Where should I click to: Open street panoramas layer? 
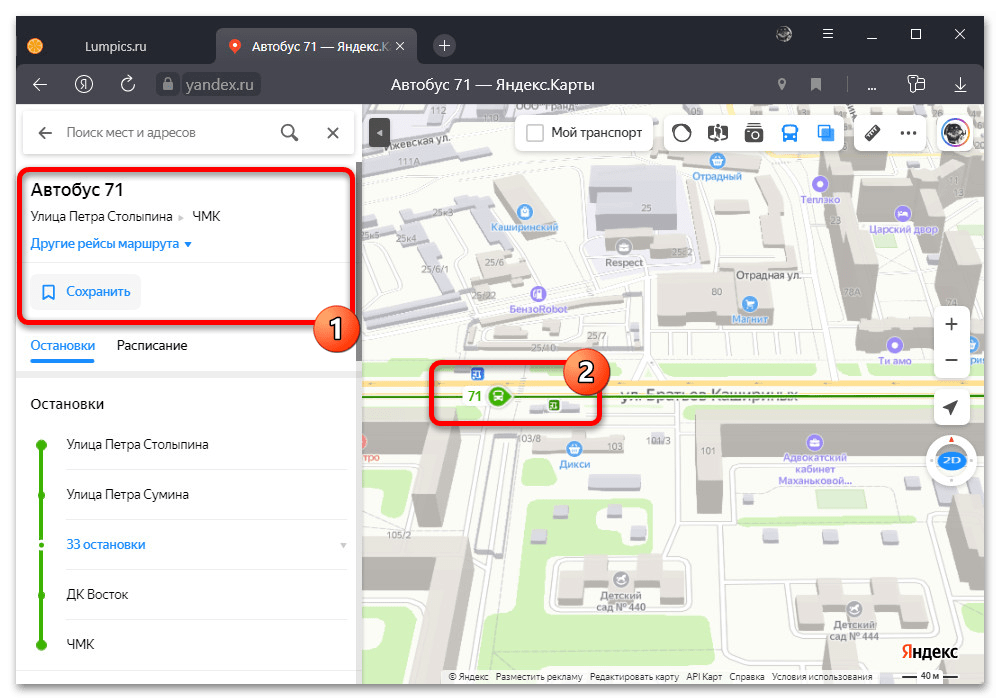[x=717, y=133]
